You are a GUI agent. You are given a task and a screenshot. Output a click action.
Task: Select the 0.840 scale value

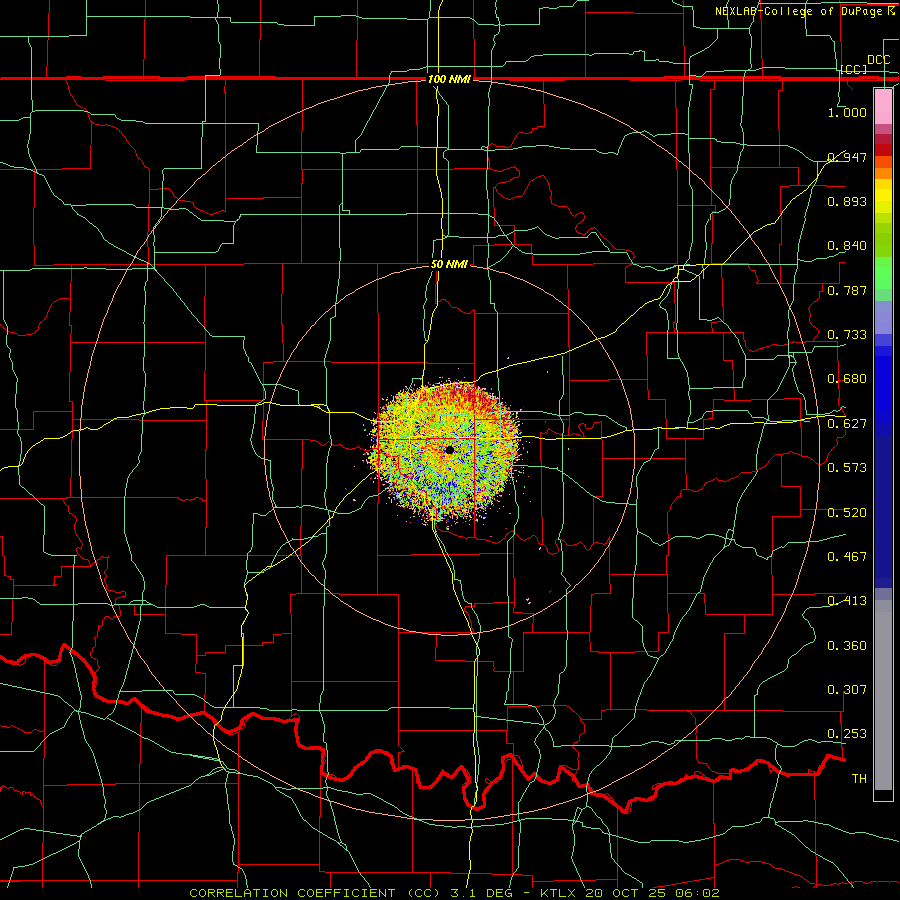pos(847,246)
